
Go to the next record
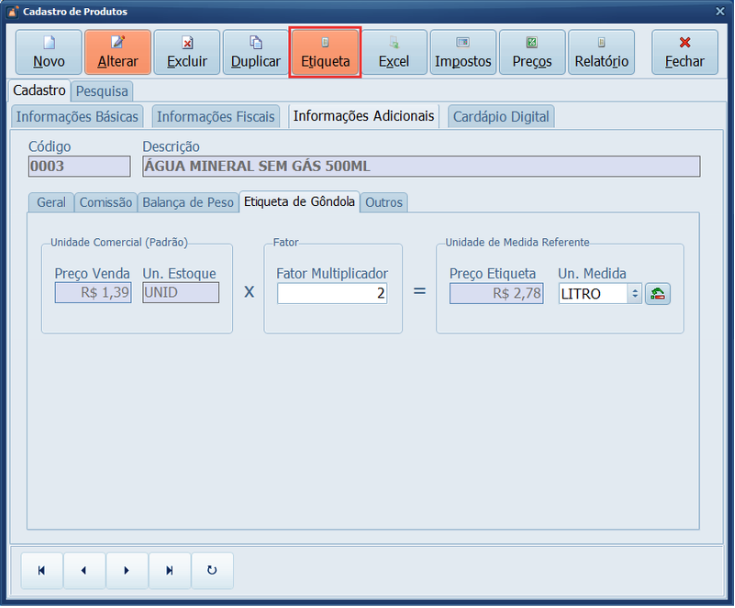tap(127, 570)
